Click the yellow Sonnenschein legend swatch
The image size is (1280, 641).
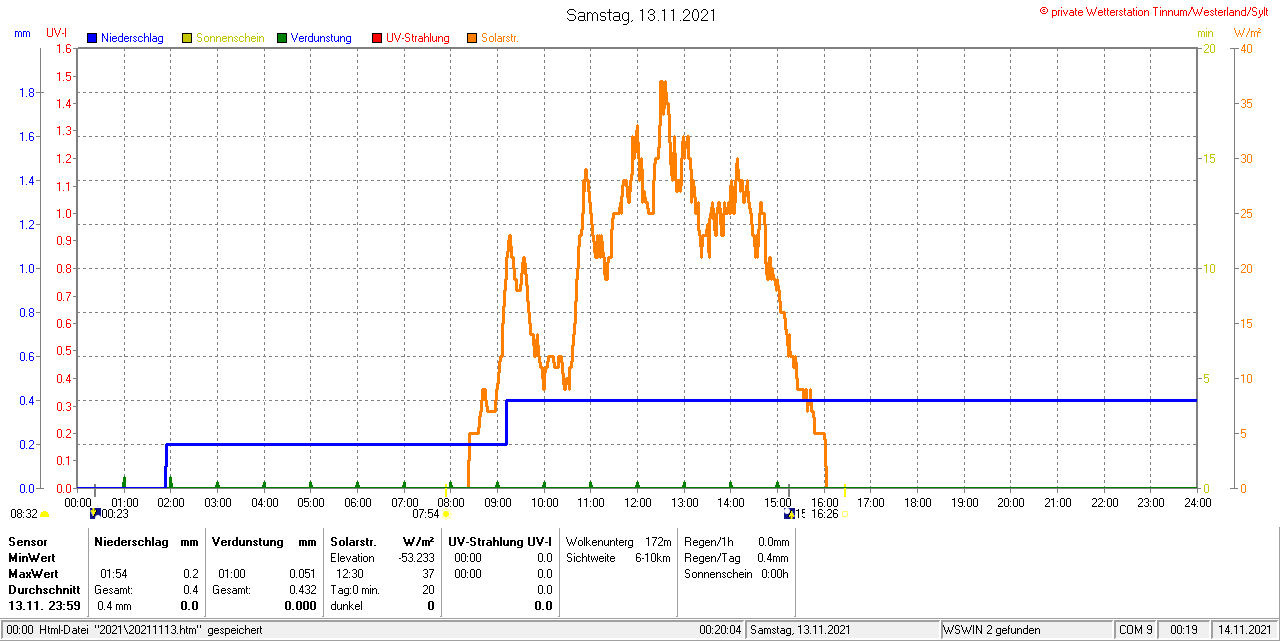pyautogui.click(x=187, y=38)
